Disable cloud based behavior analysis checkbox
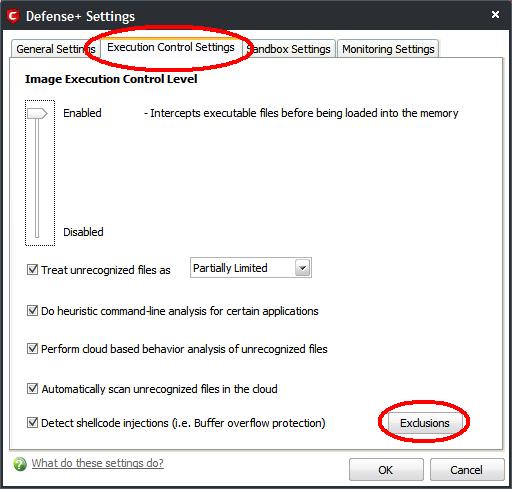The width and height of the screenshot is (514, 492). click(x=32, y=349)
